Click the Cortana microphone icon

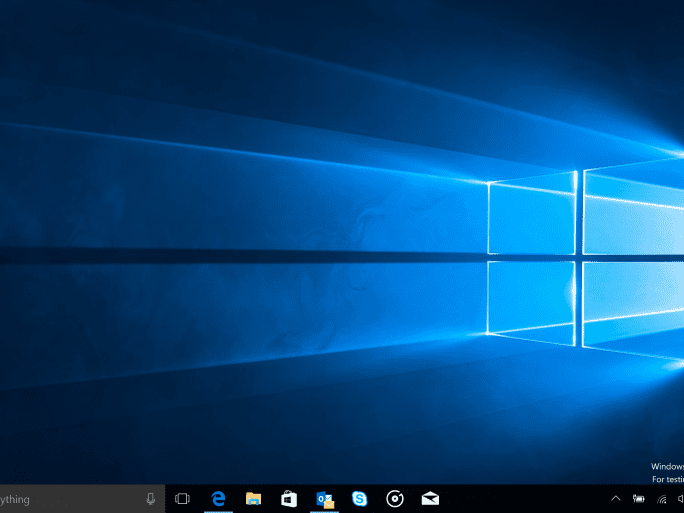[151, 498]
